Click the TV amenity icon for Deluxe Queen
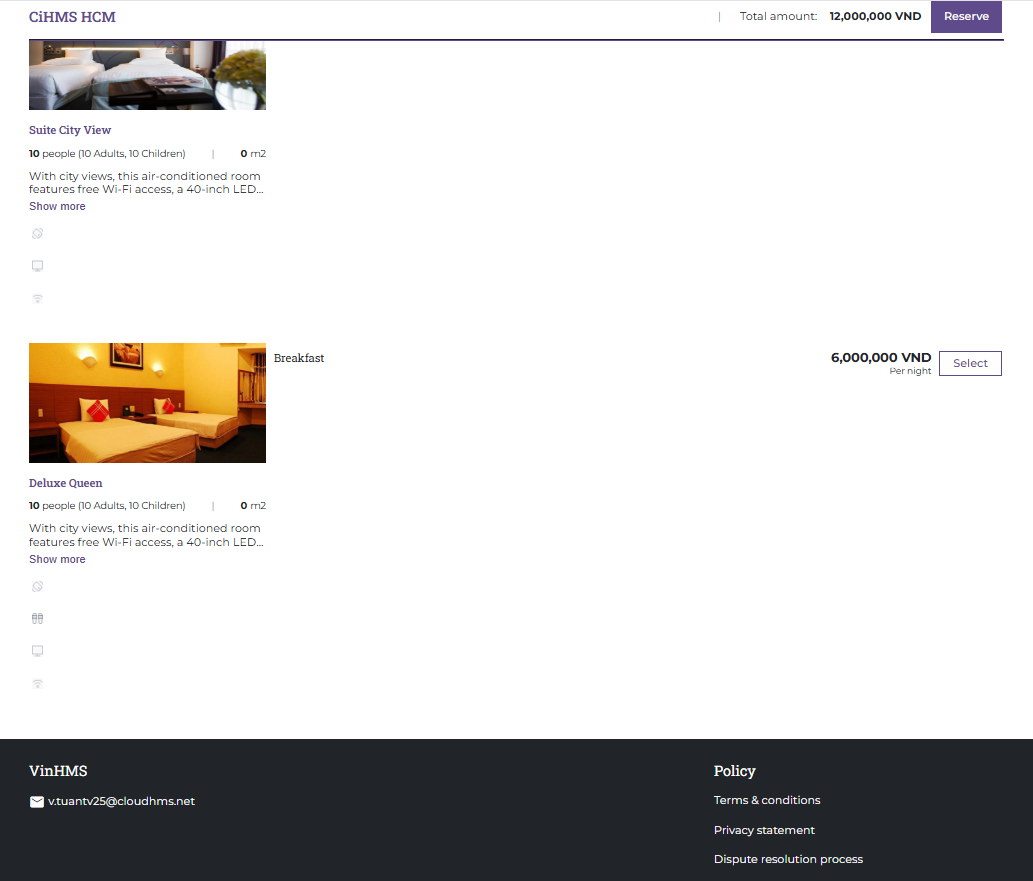The width and height of the screenshot is (1033, 881). pos(38,650)
